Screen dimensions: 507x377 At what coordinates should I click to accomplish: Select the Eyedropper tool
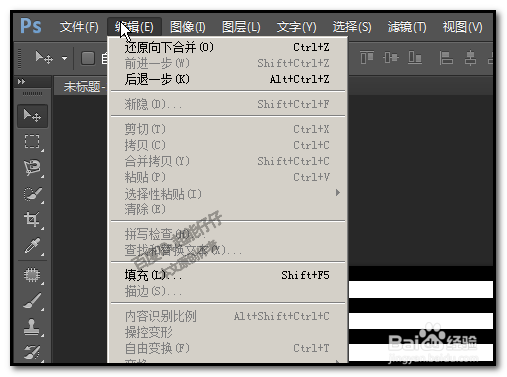(32, 246)
